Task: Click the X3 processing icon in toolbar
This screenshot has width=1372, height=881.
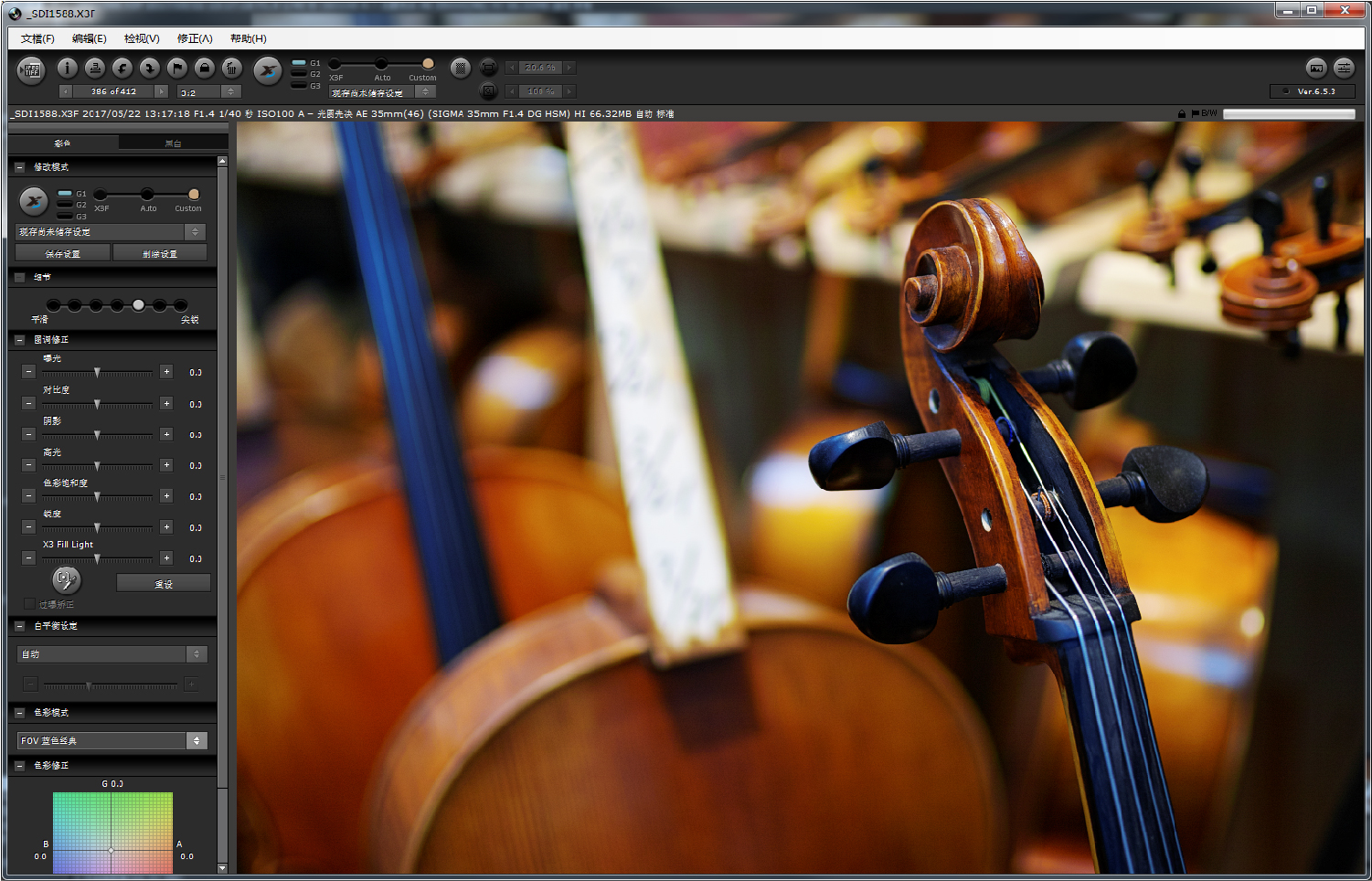Action: (x=268, y=70)
